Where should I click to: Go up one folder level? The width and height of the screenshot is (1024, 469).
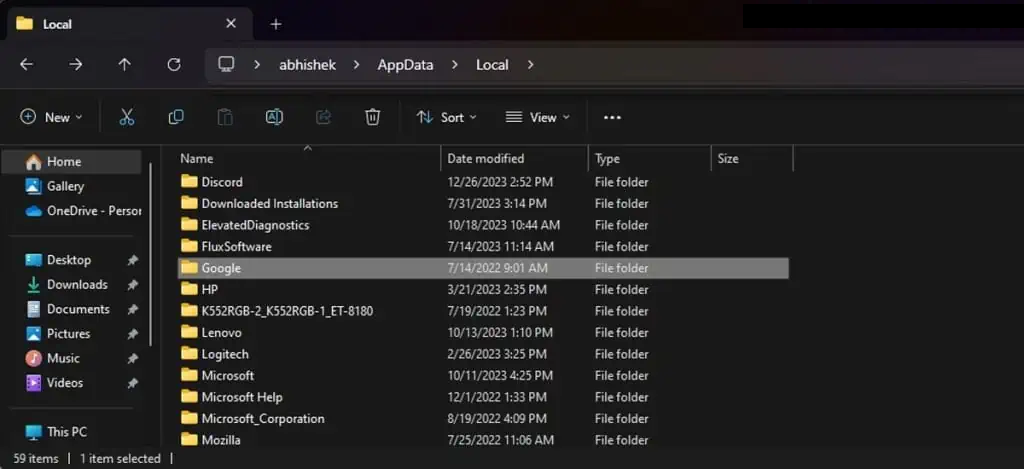tap(124, 65)
